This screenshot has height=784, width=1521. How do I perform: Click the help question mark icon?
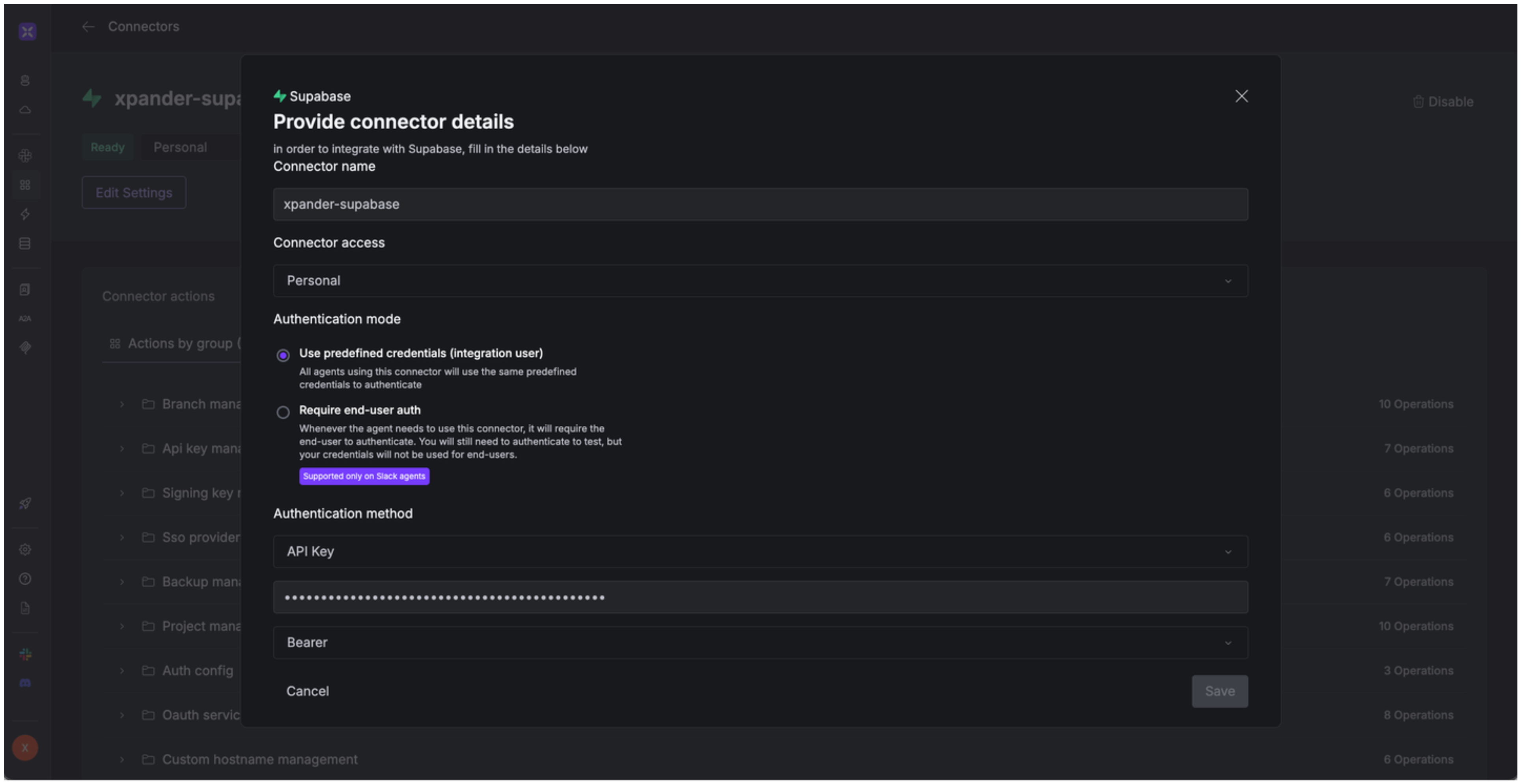25,579
